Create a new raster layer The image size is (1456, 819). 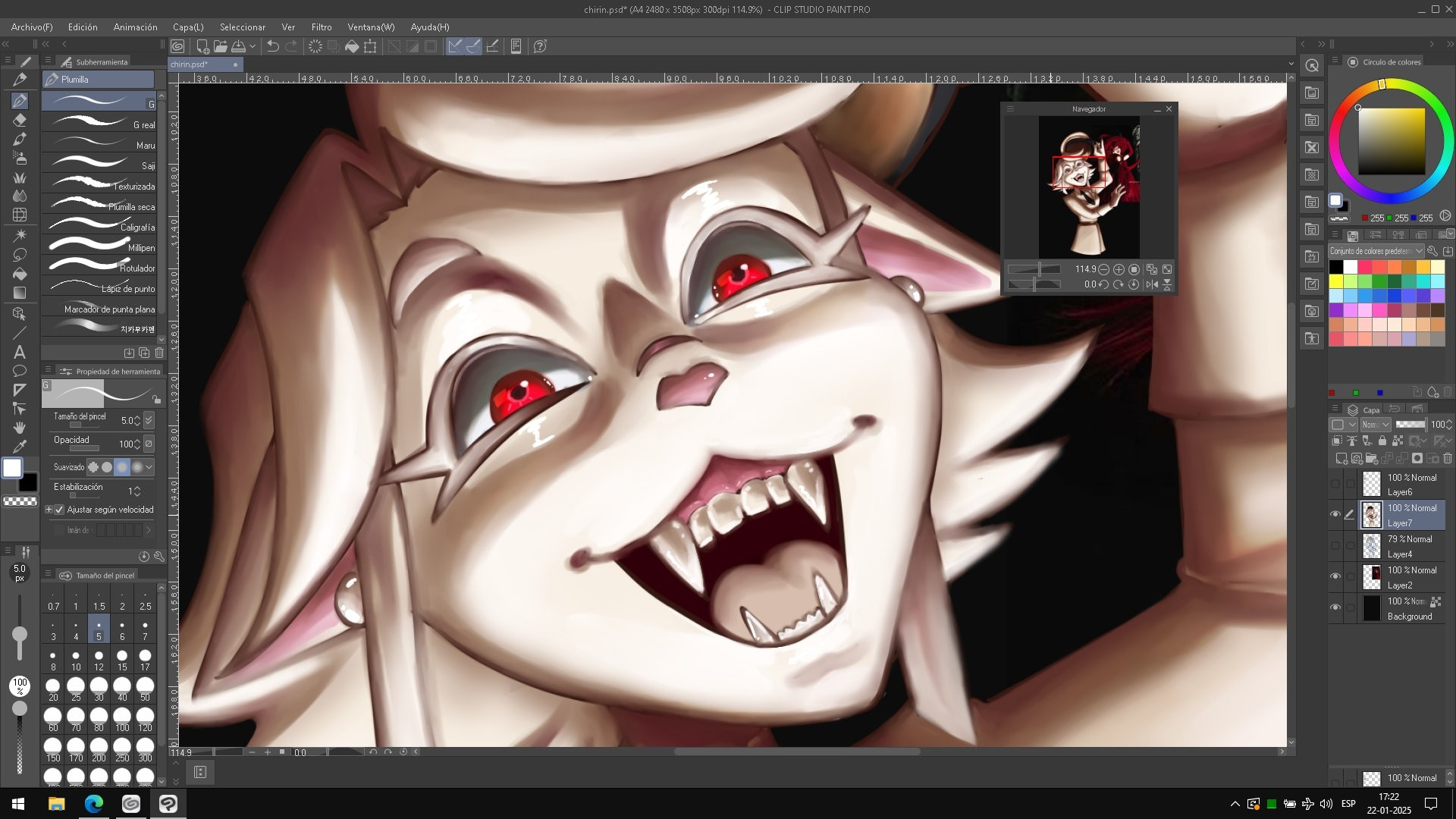1341,459
